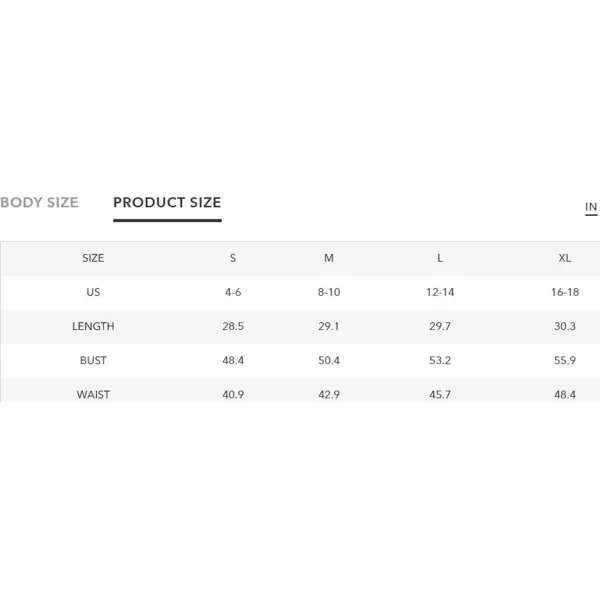Click the S size column header
The height and width of the screenshot is (600, 600).
pyautogui.click(x=233, y=258)
